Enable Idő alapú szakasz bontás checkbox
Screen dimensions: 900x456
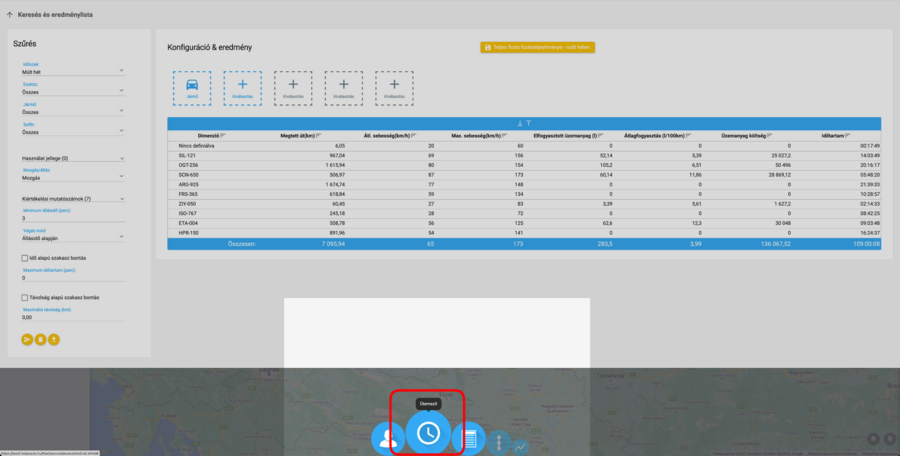[x=25, y=258]
